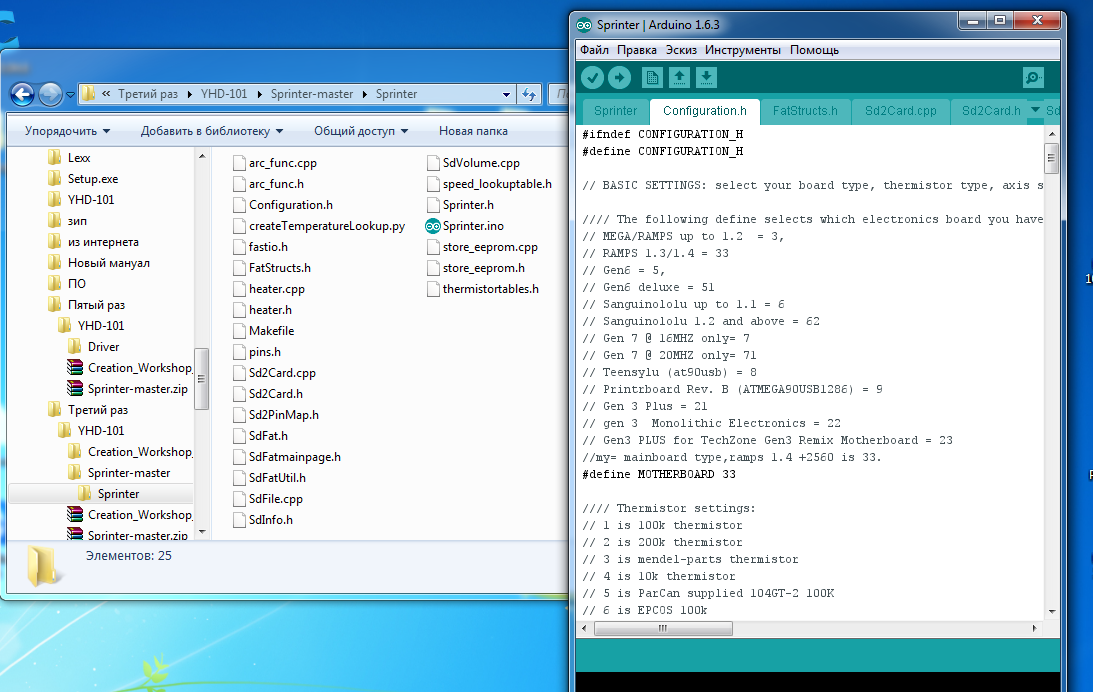Image resolution: width=1093 pixels, height=692 pixels.
Task: Select the Sprinter-master folder in tree
Action: (128, 473)
